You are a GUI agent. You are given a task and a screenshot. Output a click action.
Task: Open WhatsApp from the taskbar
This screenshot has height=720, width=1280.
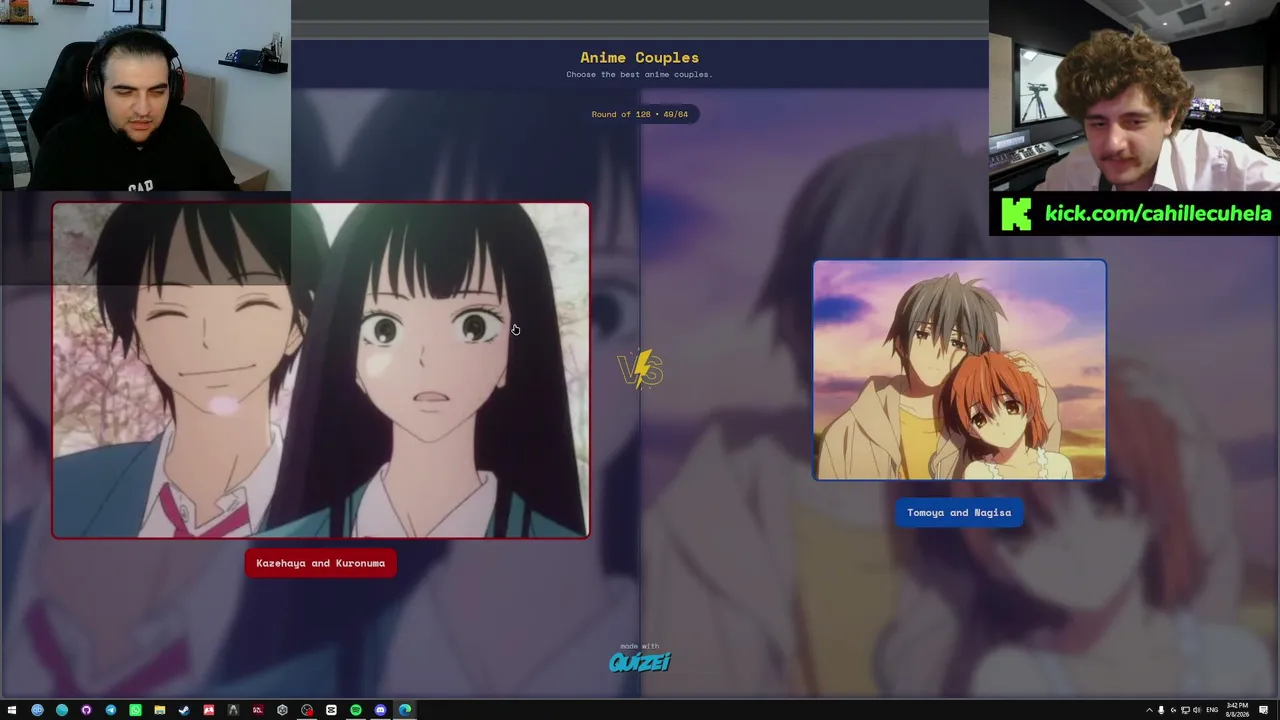135,710
